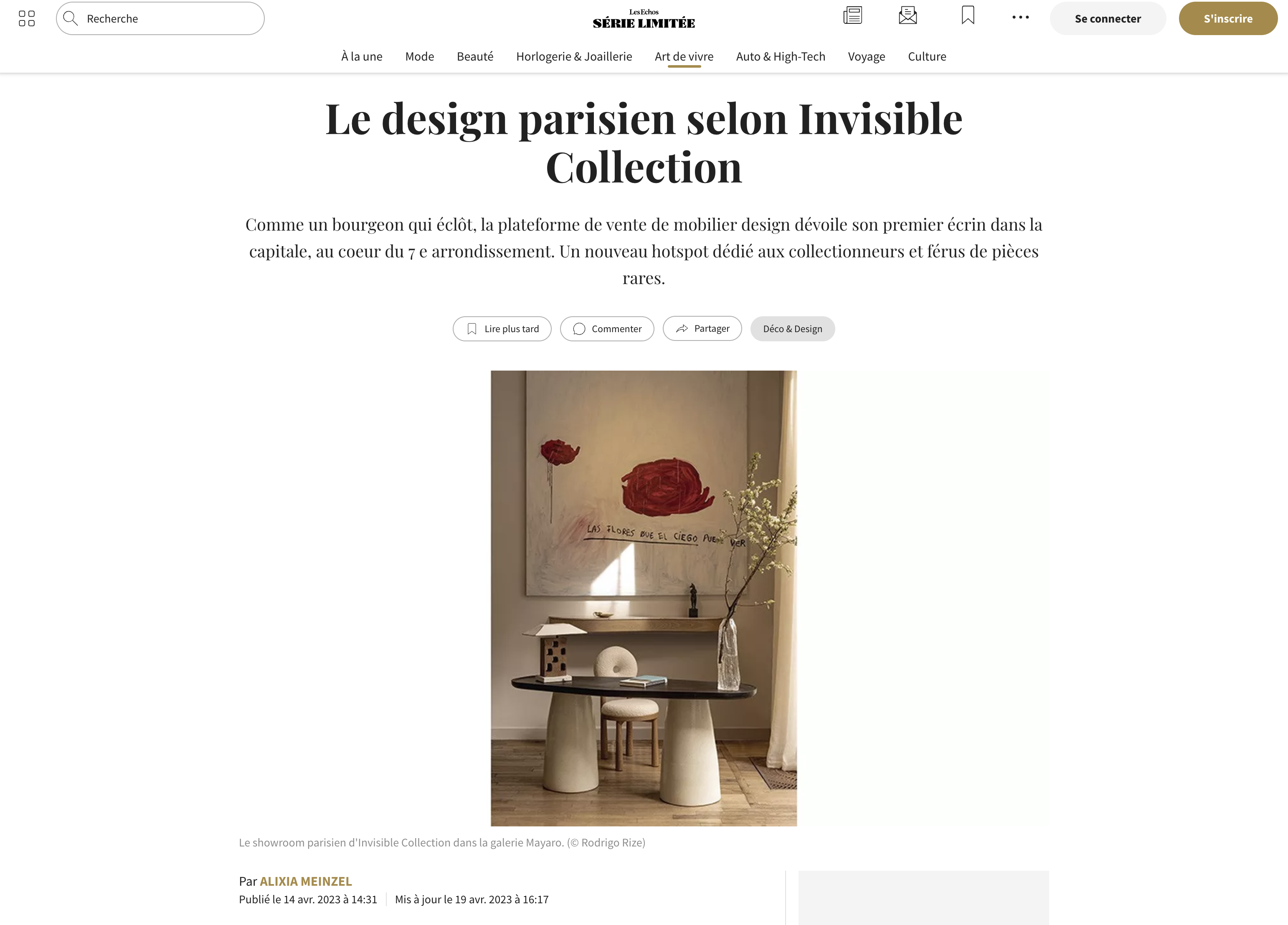Screen dimensions: 1288x925
Task: Open the newsletter envelope icon
Action: click(908, 15)
